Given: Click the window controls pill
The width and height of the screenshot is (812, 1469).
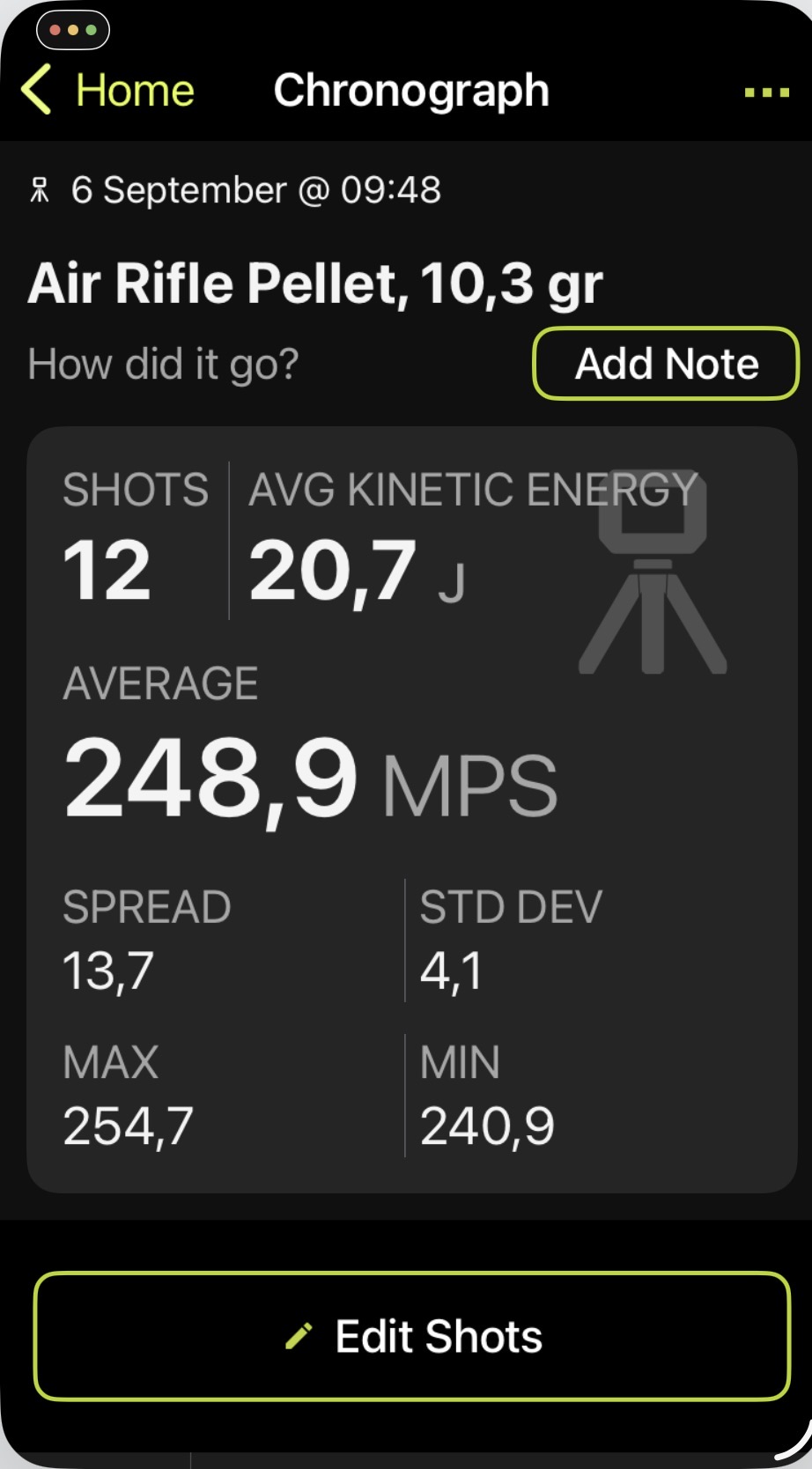Looking at the screenshot, I should pos(73,30).
